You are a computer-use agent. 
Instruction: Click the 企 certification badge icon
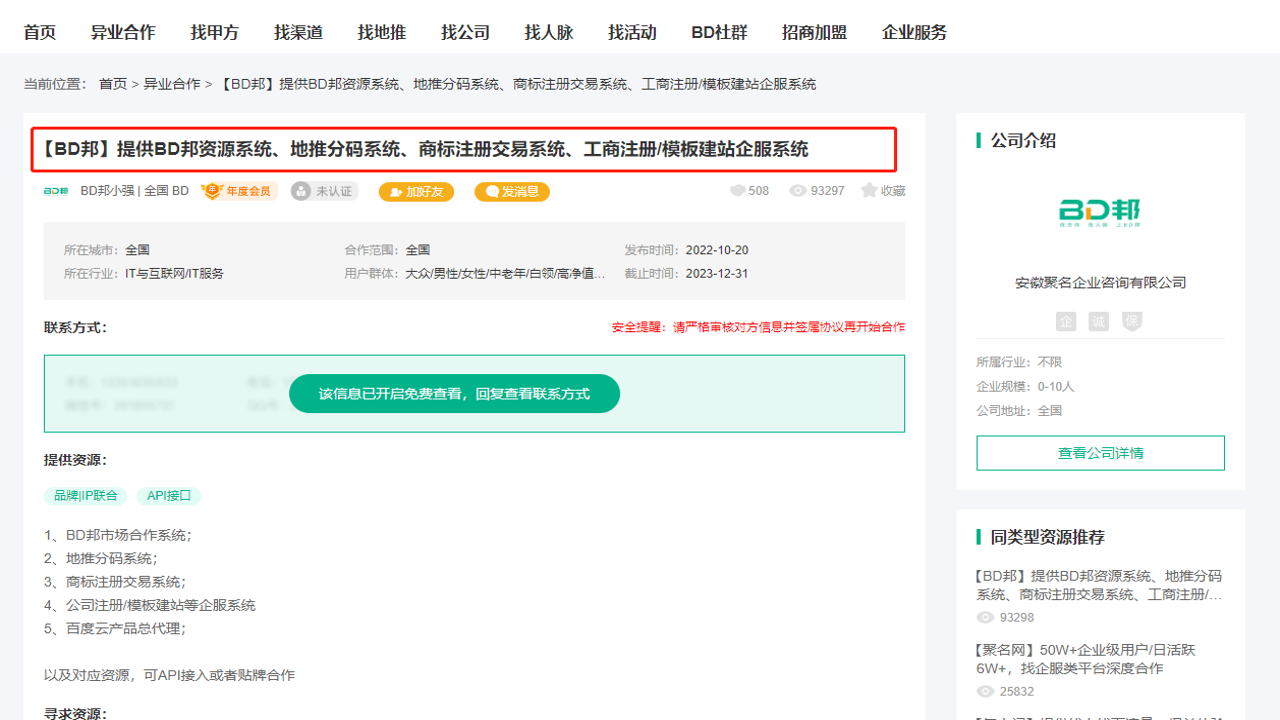coord(1066,321)
